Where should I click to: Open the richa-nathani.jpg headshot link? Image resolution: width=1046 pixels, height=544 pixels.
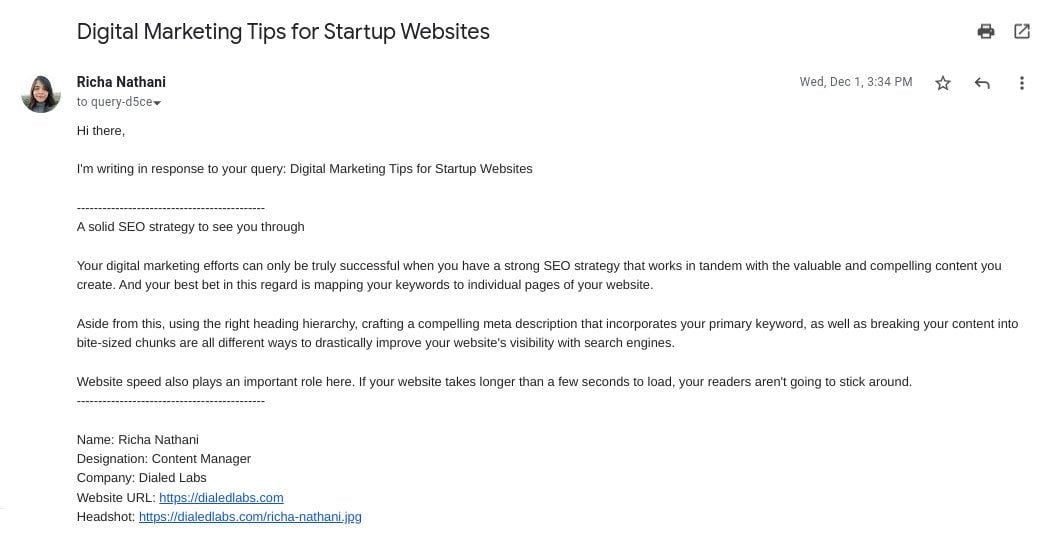(x=249, y=517)
